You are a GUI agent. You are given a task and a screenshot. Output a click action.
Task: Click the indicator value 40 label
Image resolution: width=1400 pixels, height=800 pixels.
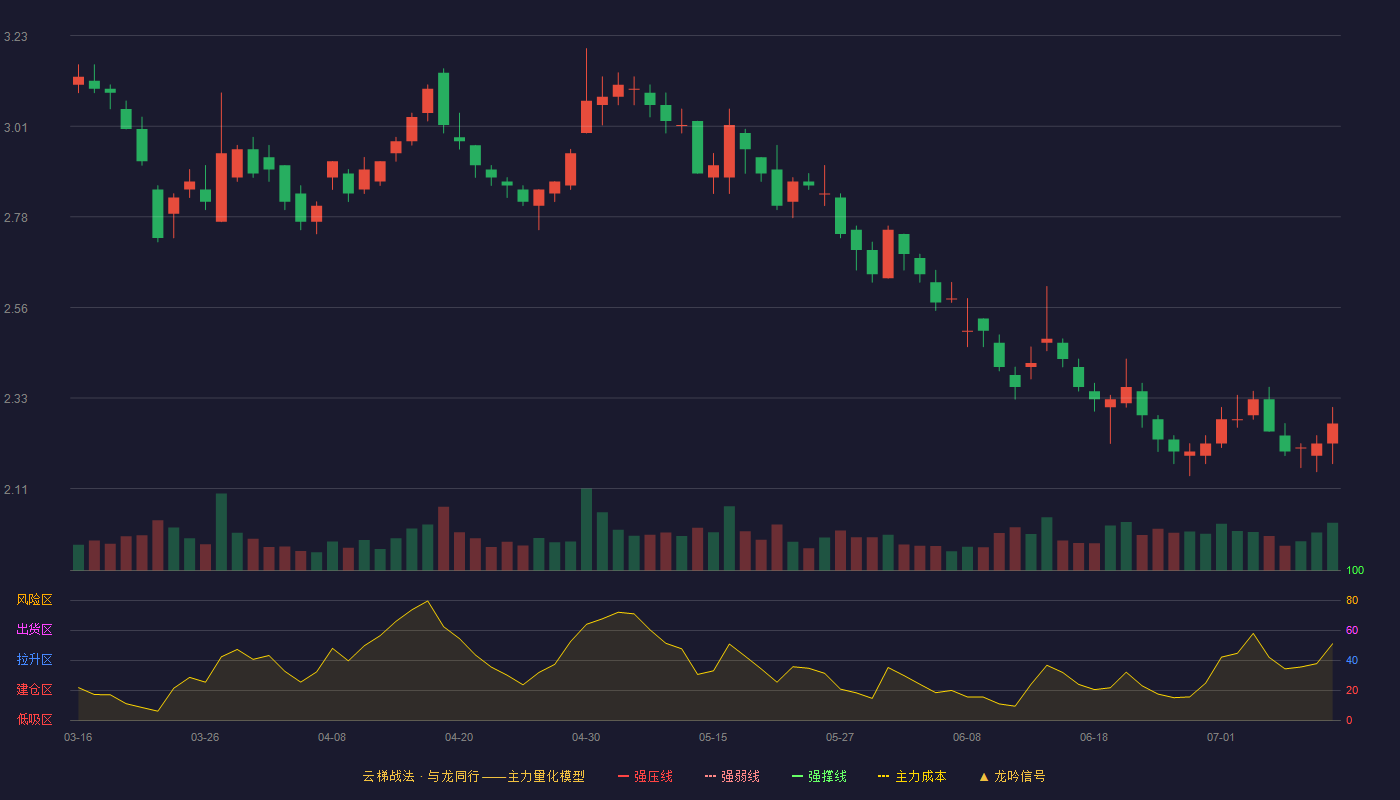tap(1352, 661)
